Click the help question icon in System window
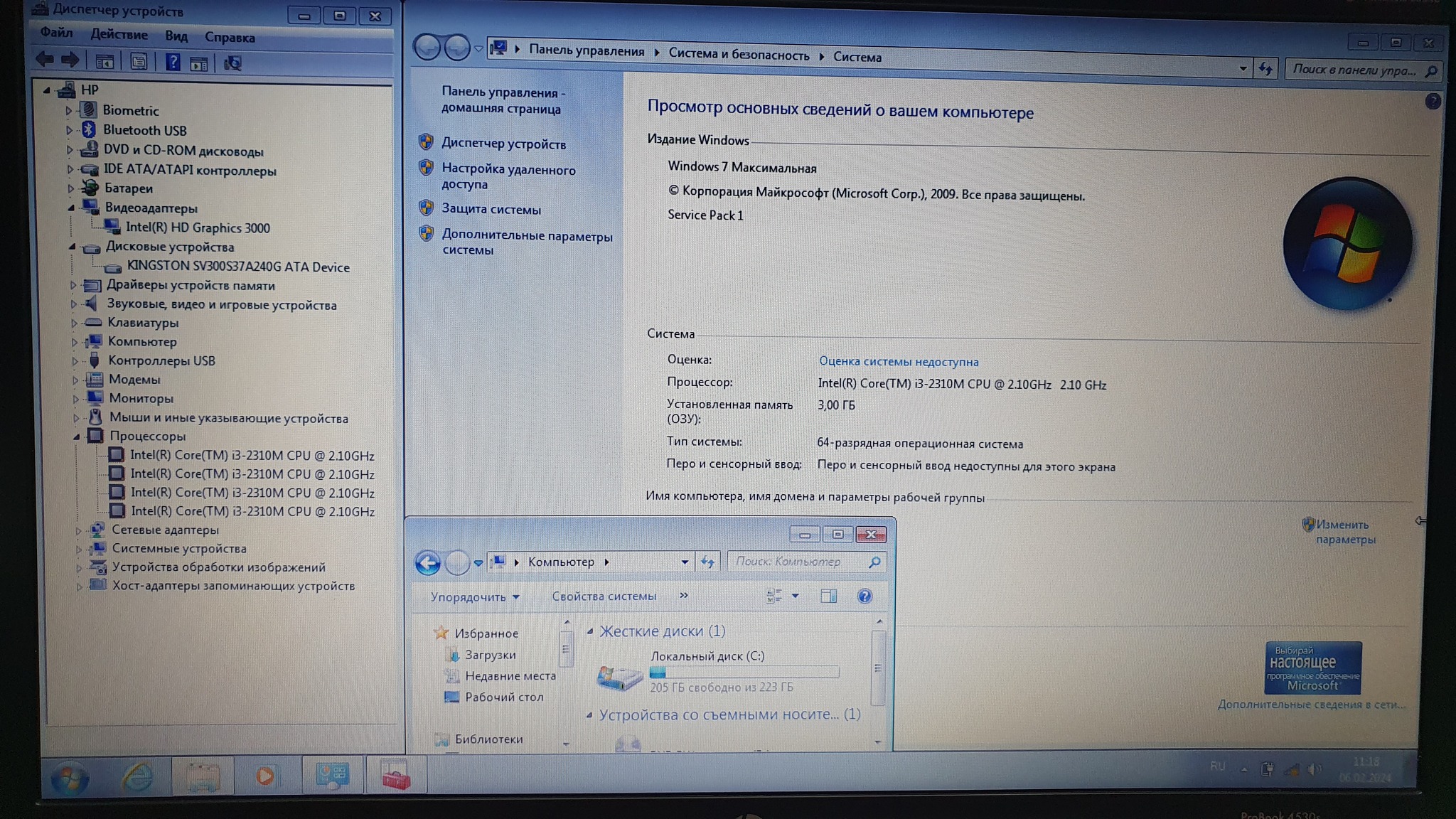1456x819 pixels. tap(1433, 102)
